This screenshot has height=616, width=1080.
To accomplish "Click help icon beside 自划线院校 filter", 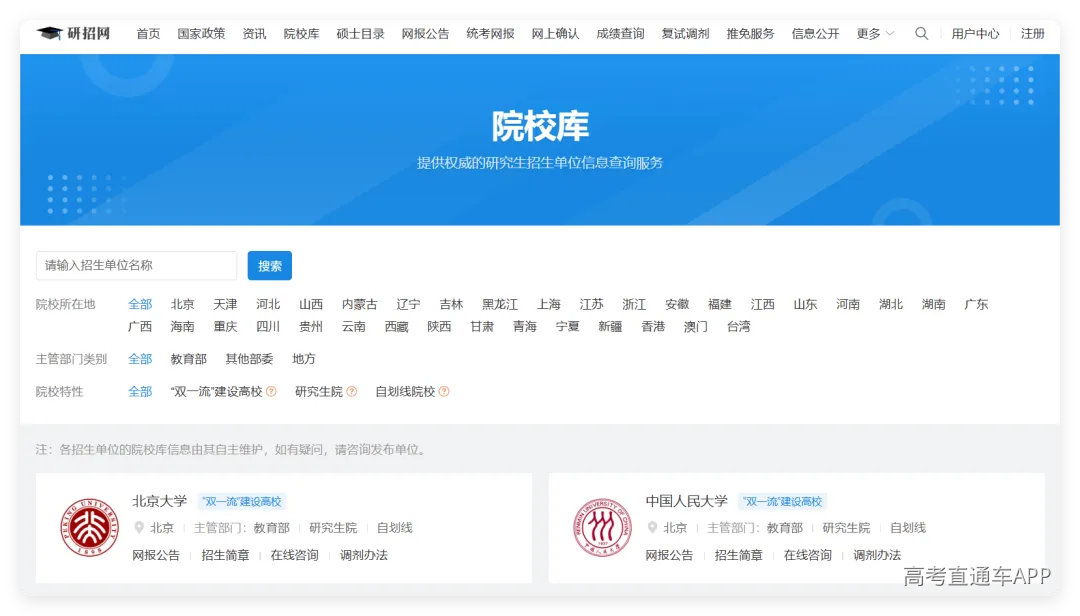I will tap(444, 391).
